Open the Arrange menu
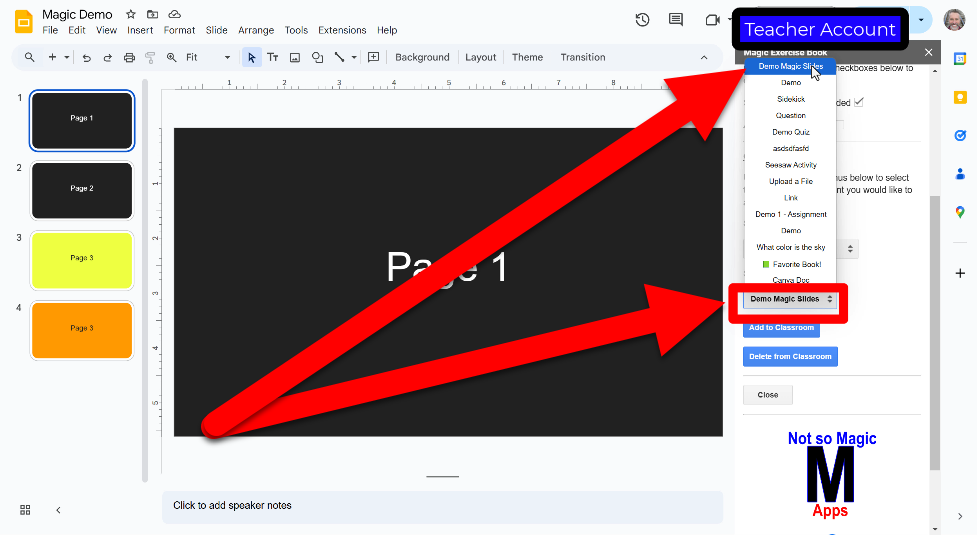977x535 pixels. (256, 30)
